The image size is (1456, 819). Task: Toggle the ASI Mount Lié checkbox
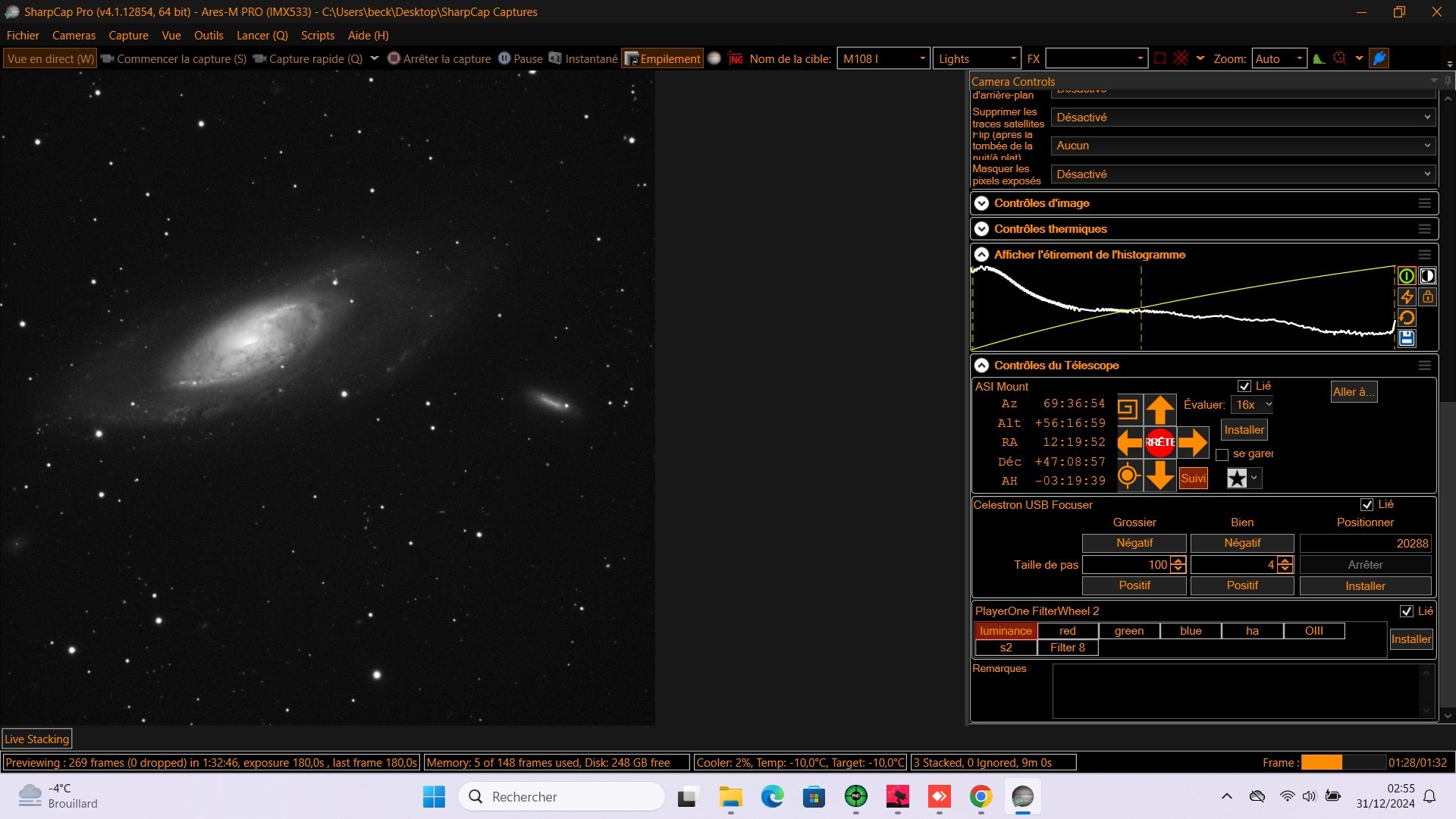1244,386
